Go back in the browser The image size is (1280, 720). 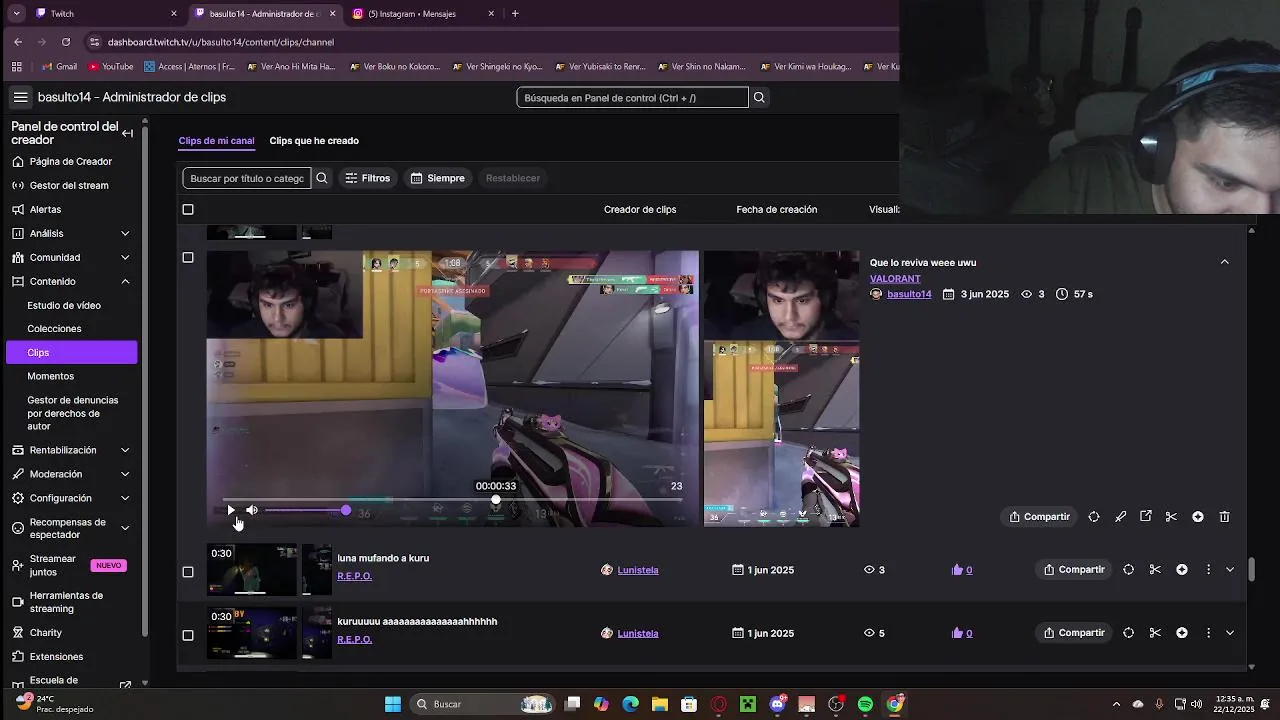[18, 42]
